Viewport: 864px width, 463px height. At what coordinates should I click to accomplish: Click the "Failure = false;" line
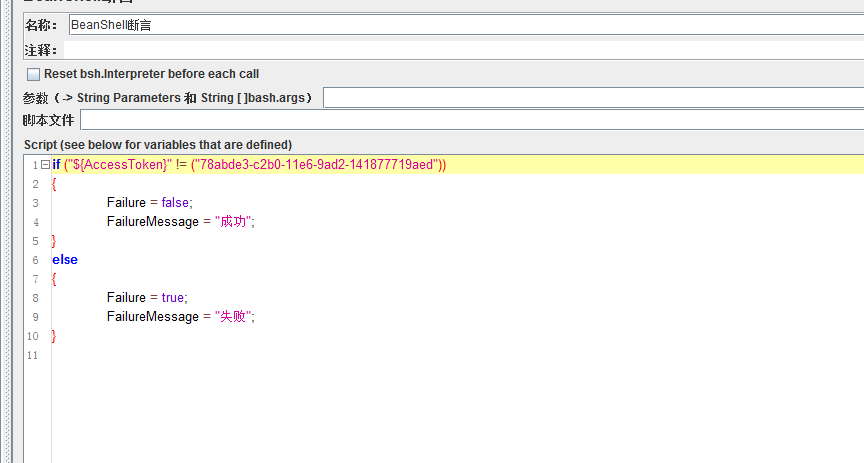pos(150,202)
